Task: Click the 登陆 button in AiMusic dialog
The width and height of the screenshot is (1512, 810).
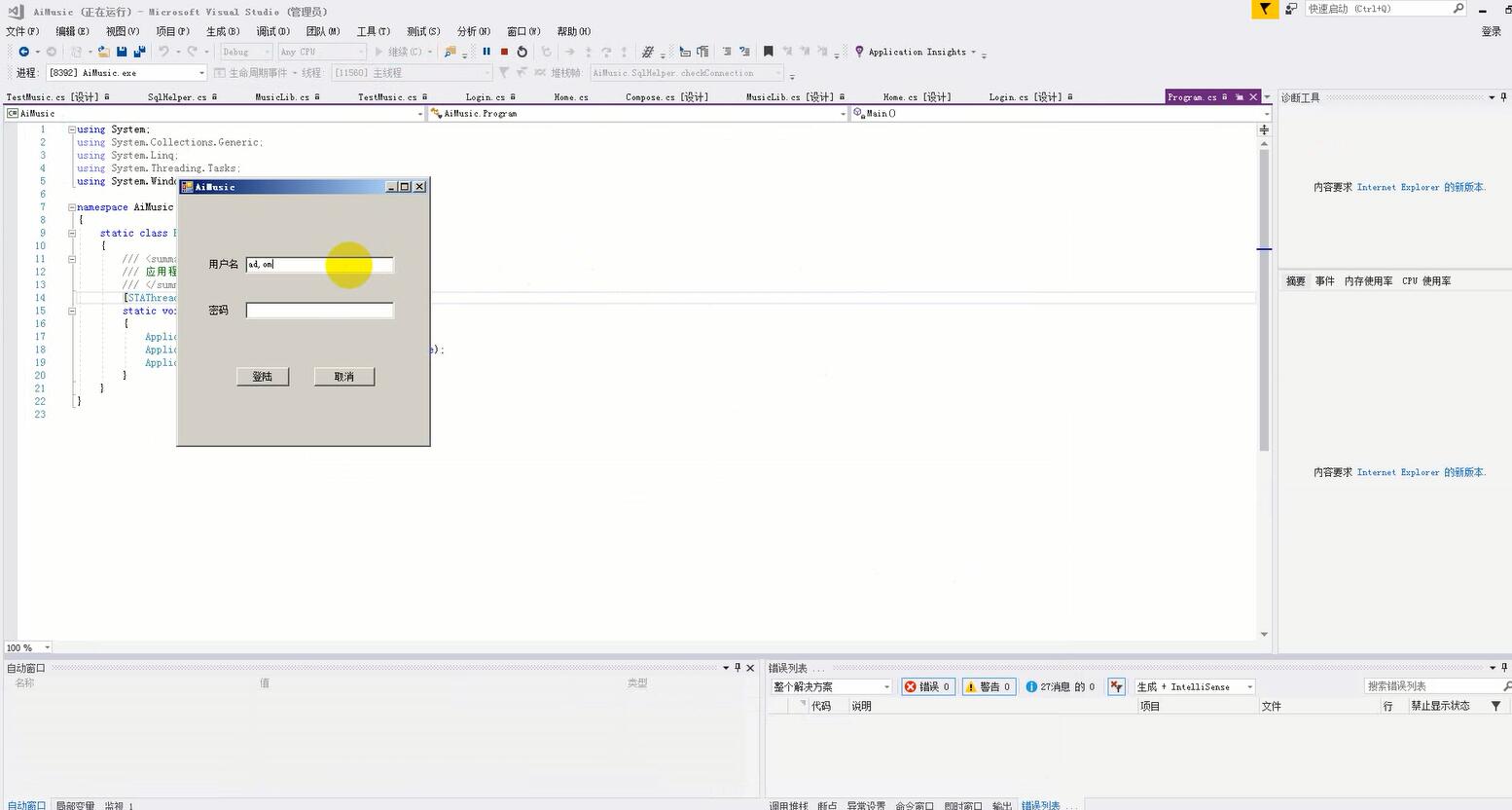Action: (x=263, y=377)
